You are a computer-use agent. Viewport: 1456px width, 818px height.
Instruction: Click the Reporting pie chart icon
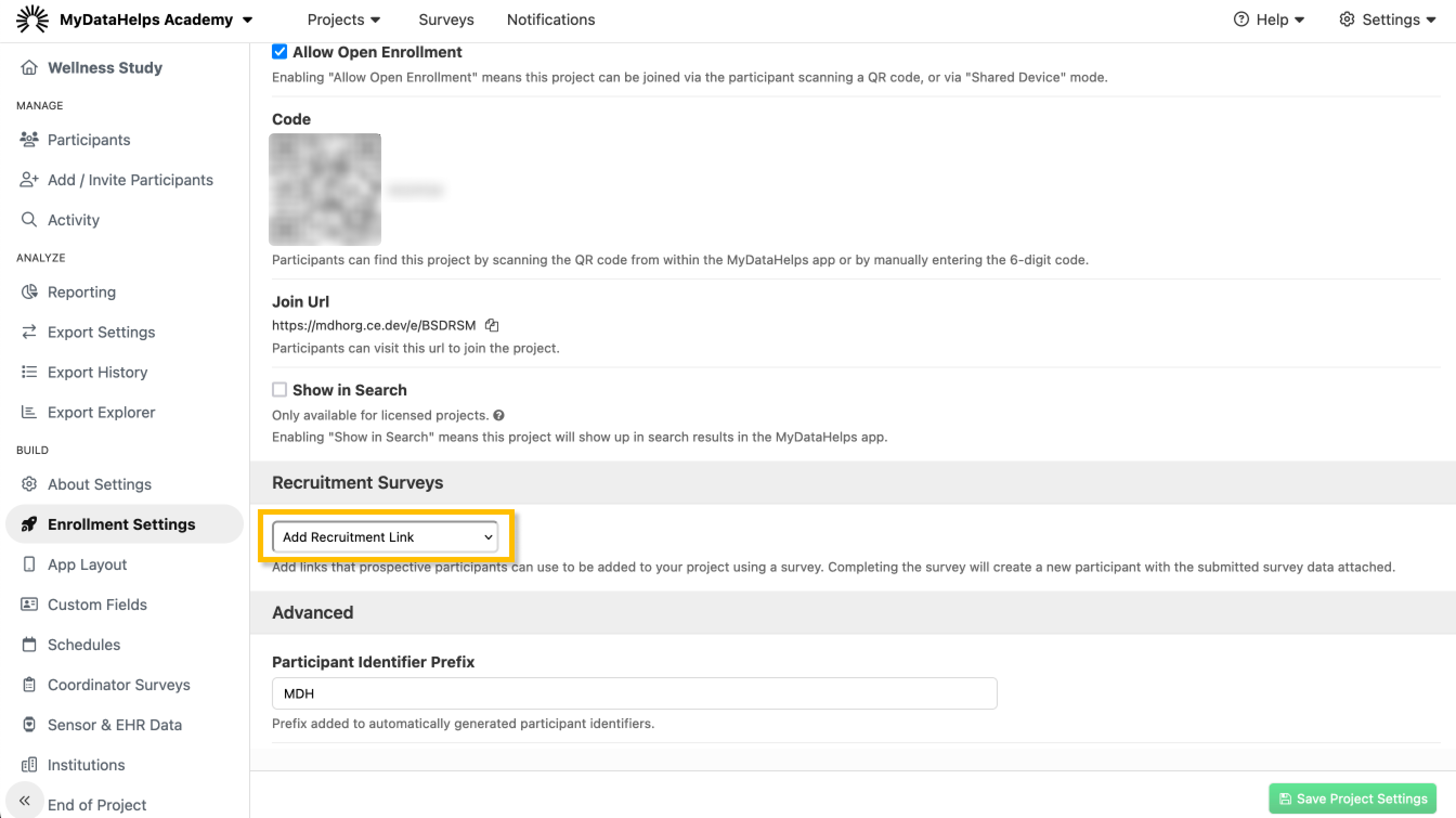pos(29,291)
